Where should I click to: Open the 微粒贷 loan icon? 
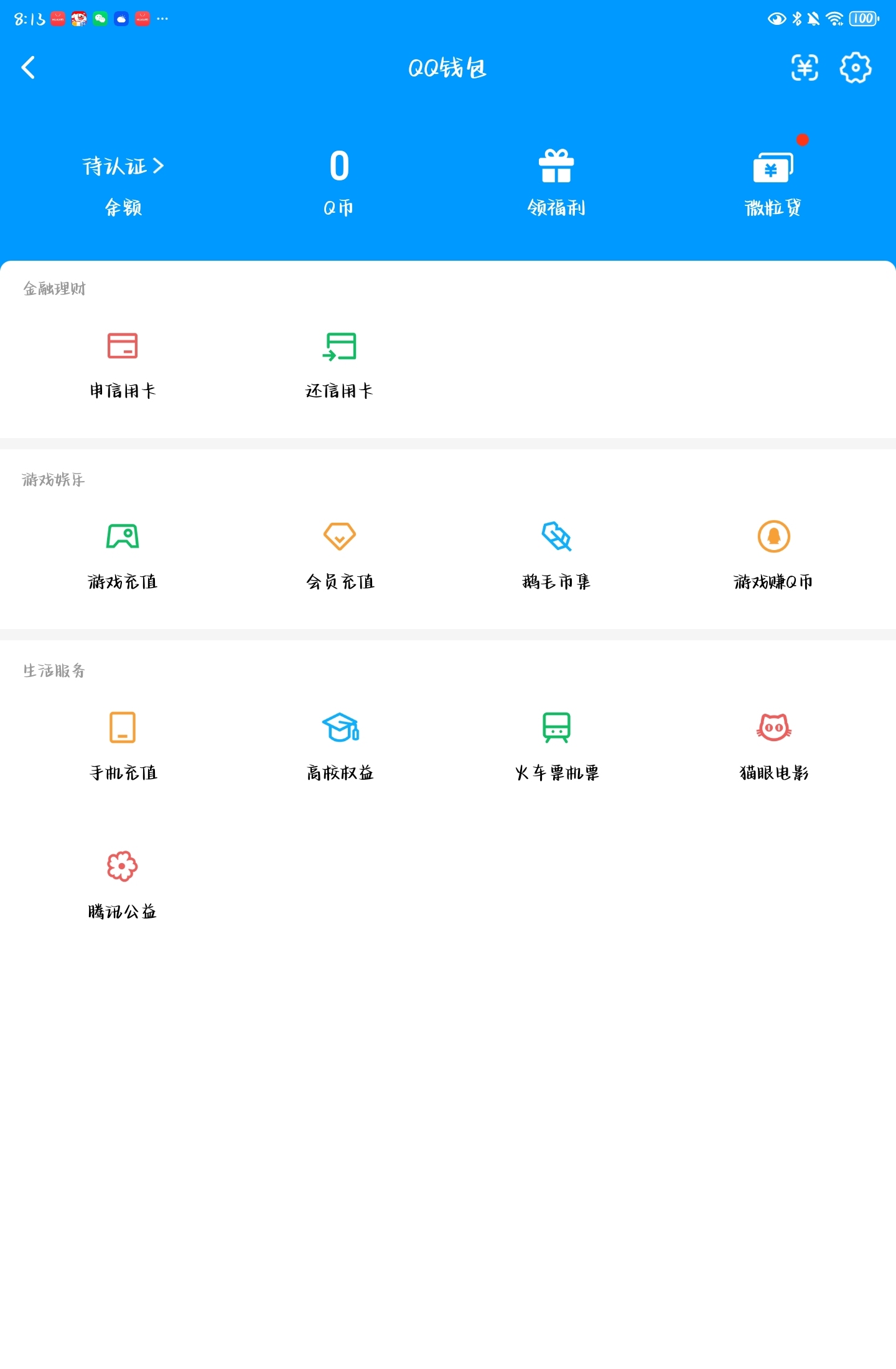[773, 167]
